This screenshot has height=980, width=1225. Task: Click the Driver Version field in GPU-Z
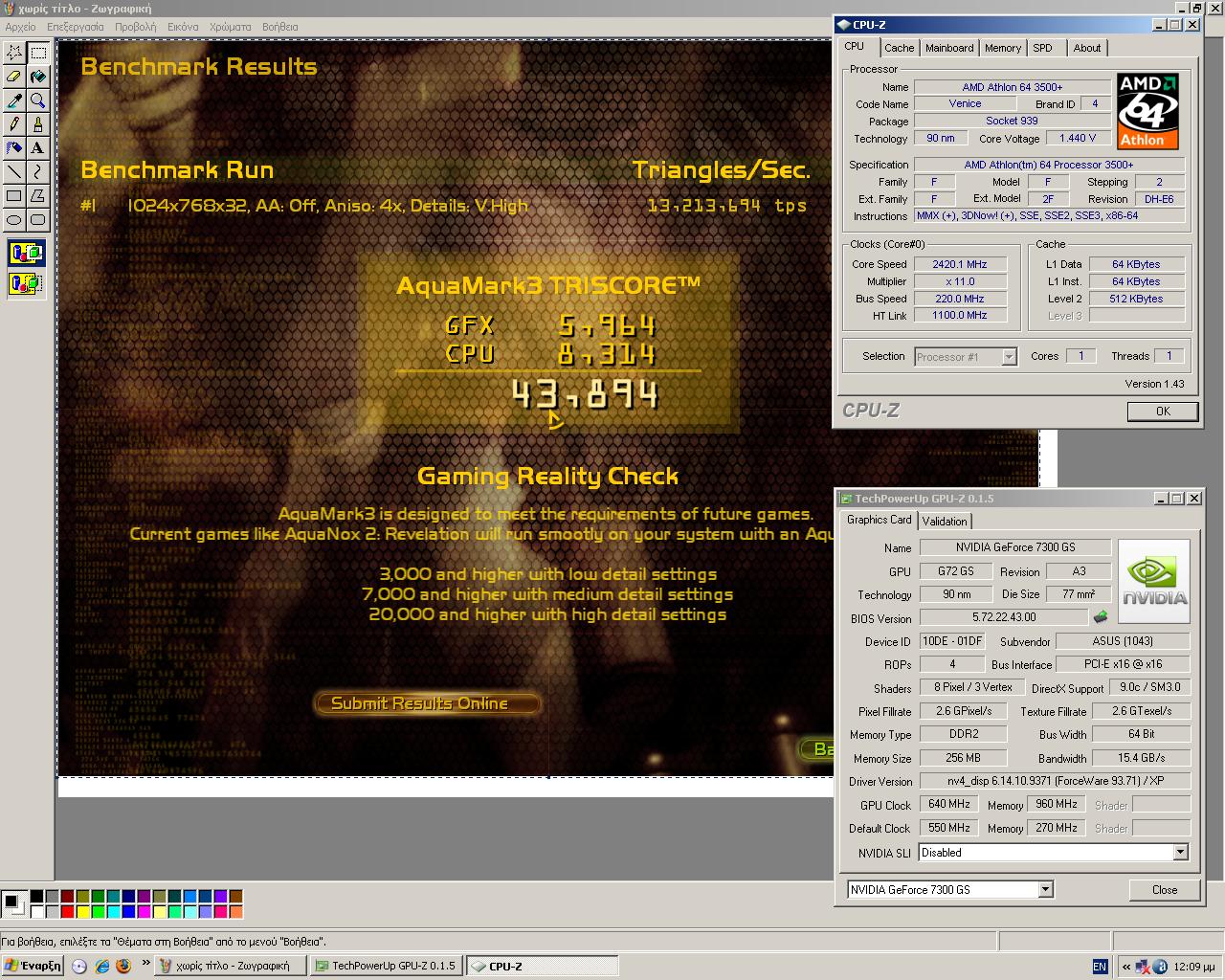point(1055,781)
